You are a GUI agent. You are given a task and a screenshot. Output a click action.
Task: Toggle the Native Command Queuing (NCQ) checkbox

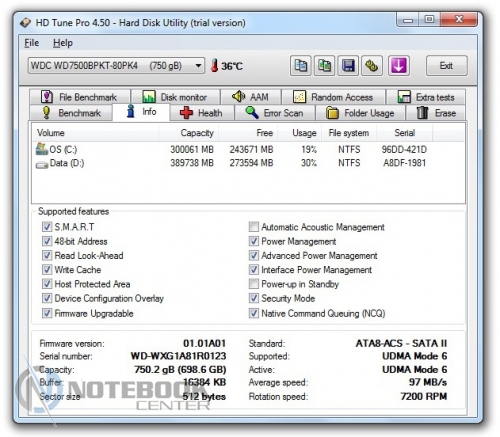[x=254, y=313]
